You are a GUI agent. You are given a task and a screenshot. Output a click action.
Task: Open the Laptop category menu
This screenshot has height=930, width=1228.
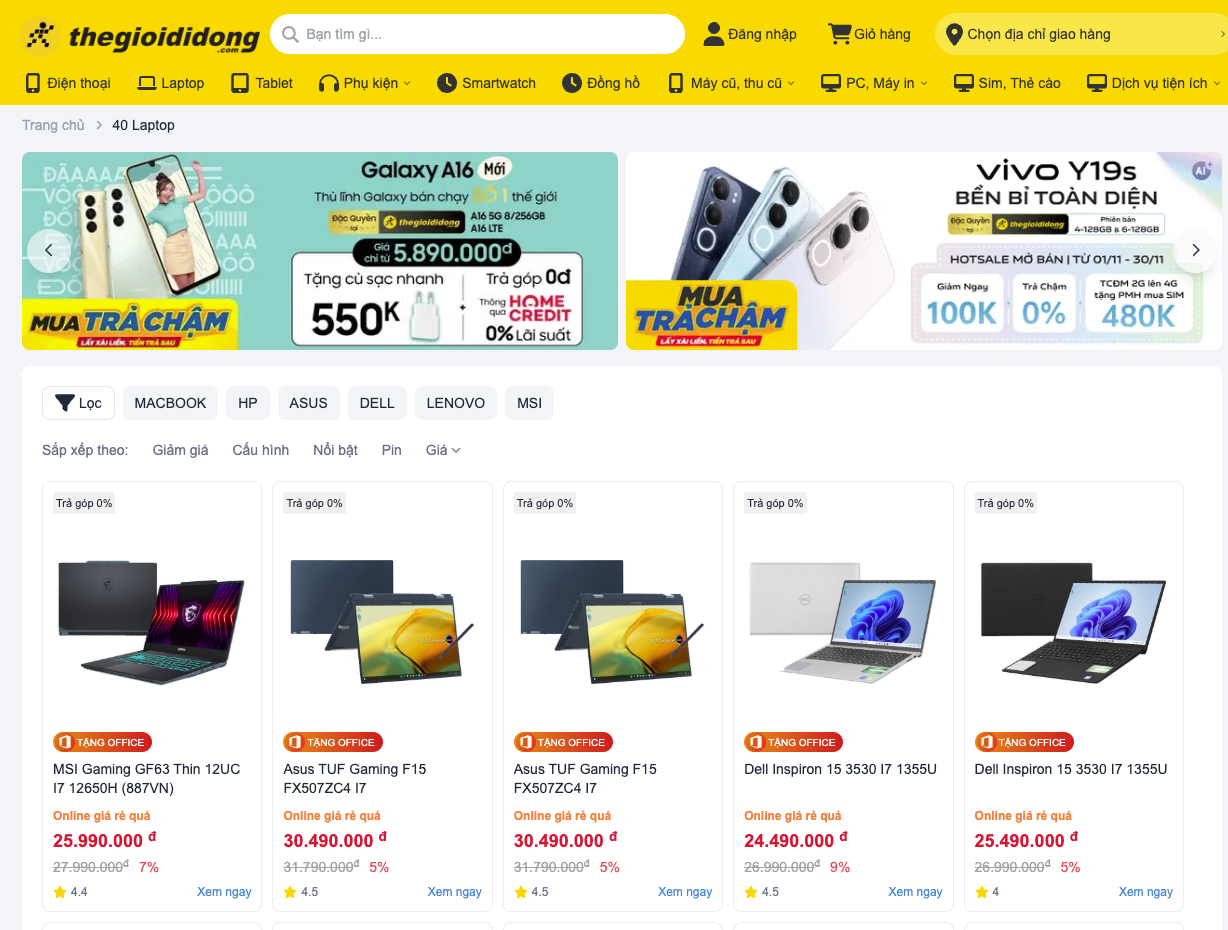click(171, 83)
